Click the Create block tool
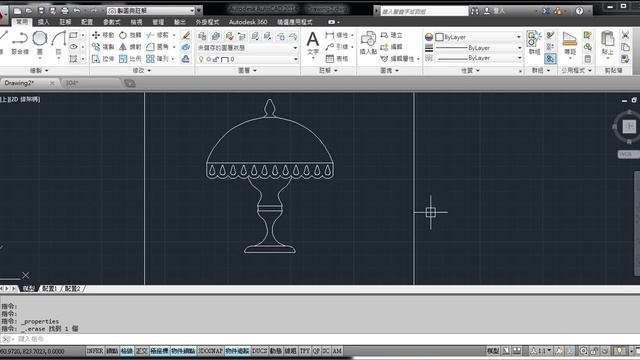The width and height of the screenshot is (640, 360). (391, 35)
